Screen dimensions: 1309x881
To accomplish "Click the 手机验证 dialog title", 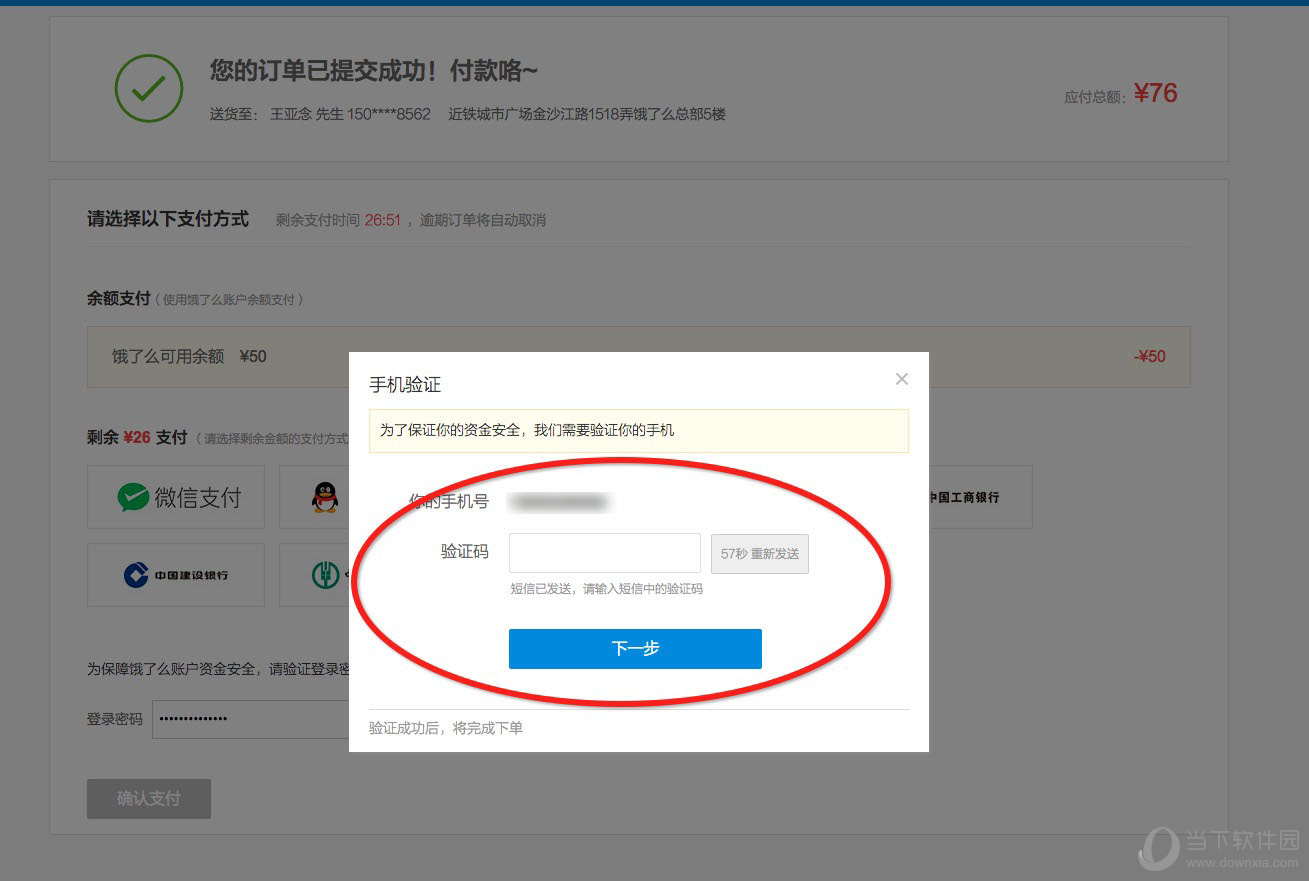I will (405, 384).
